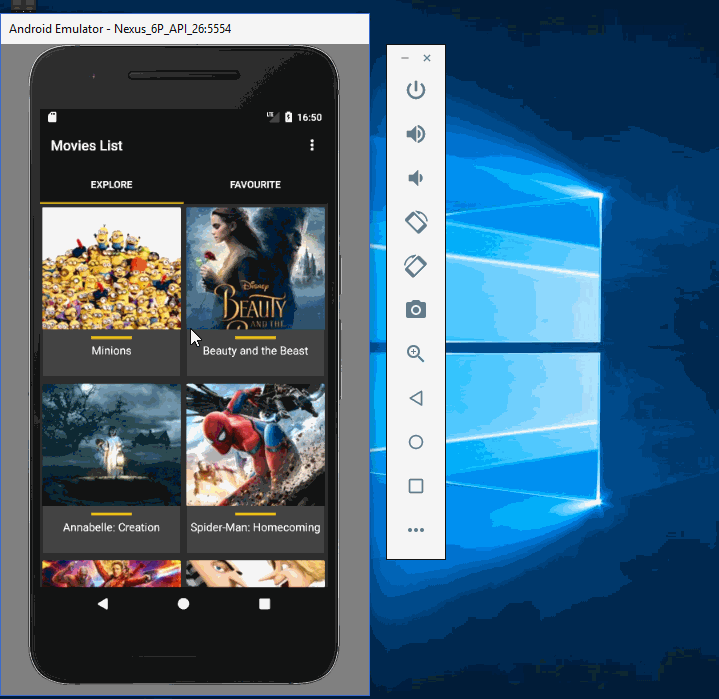Click the Minions title text
The image size is (719, 699).
[x=111, y=351]
